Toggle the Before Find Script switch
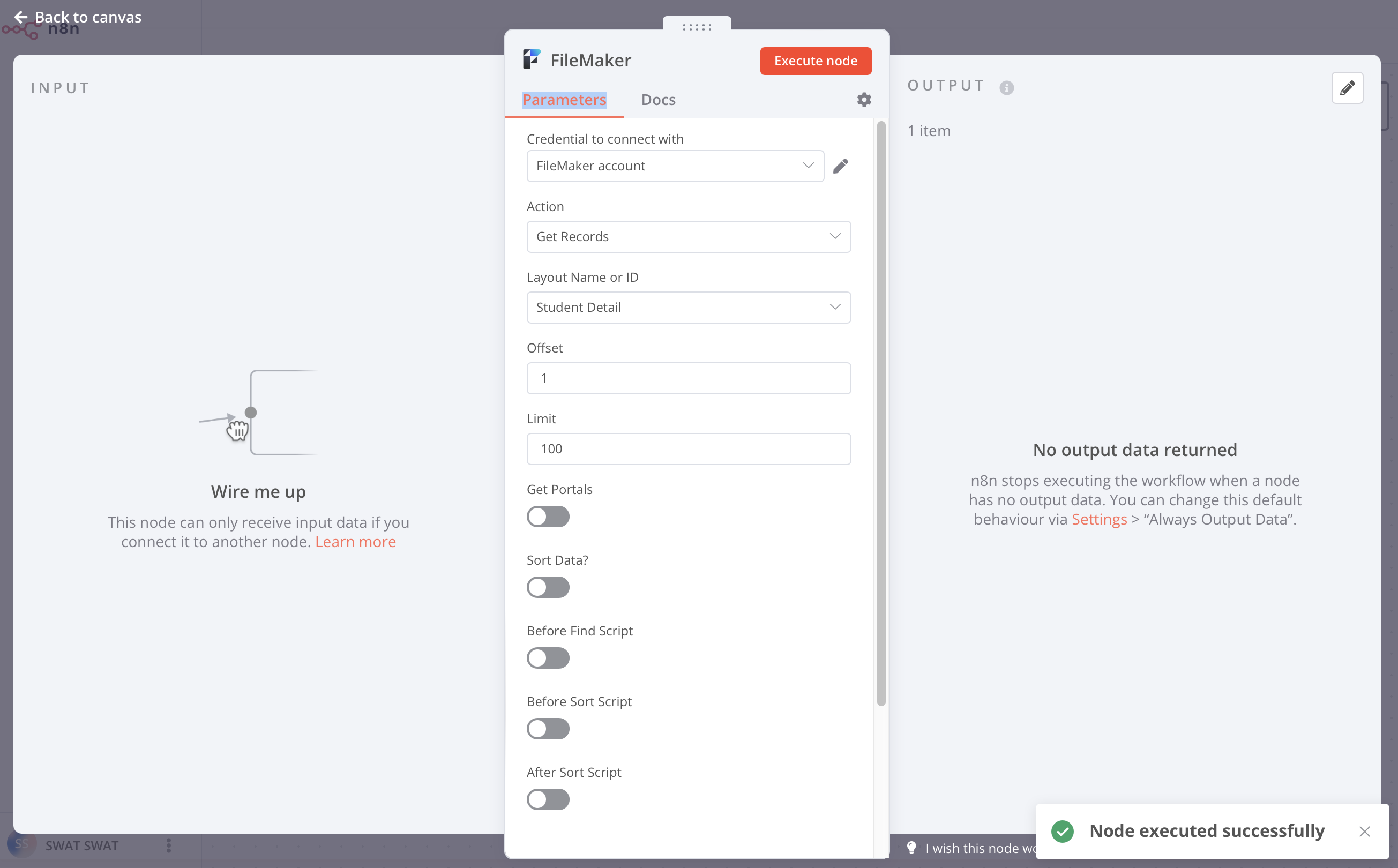This screenshot has width=1398, height=868. point(548,658)
